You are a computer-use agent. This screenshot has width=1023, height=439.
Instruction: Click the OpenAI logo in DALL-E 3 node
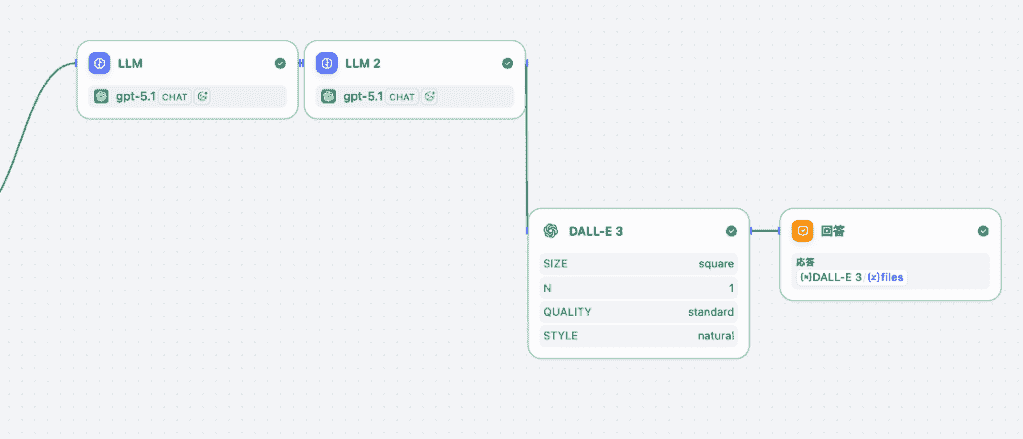(x=551, y=231)
